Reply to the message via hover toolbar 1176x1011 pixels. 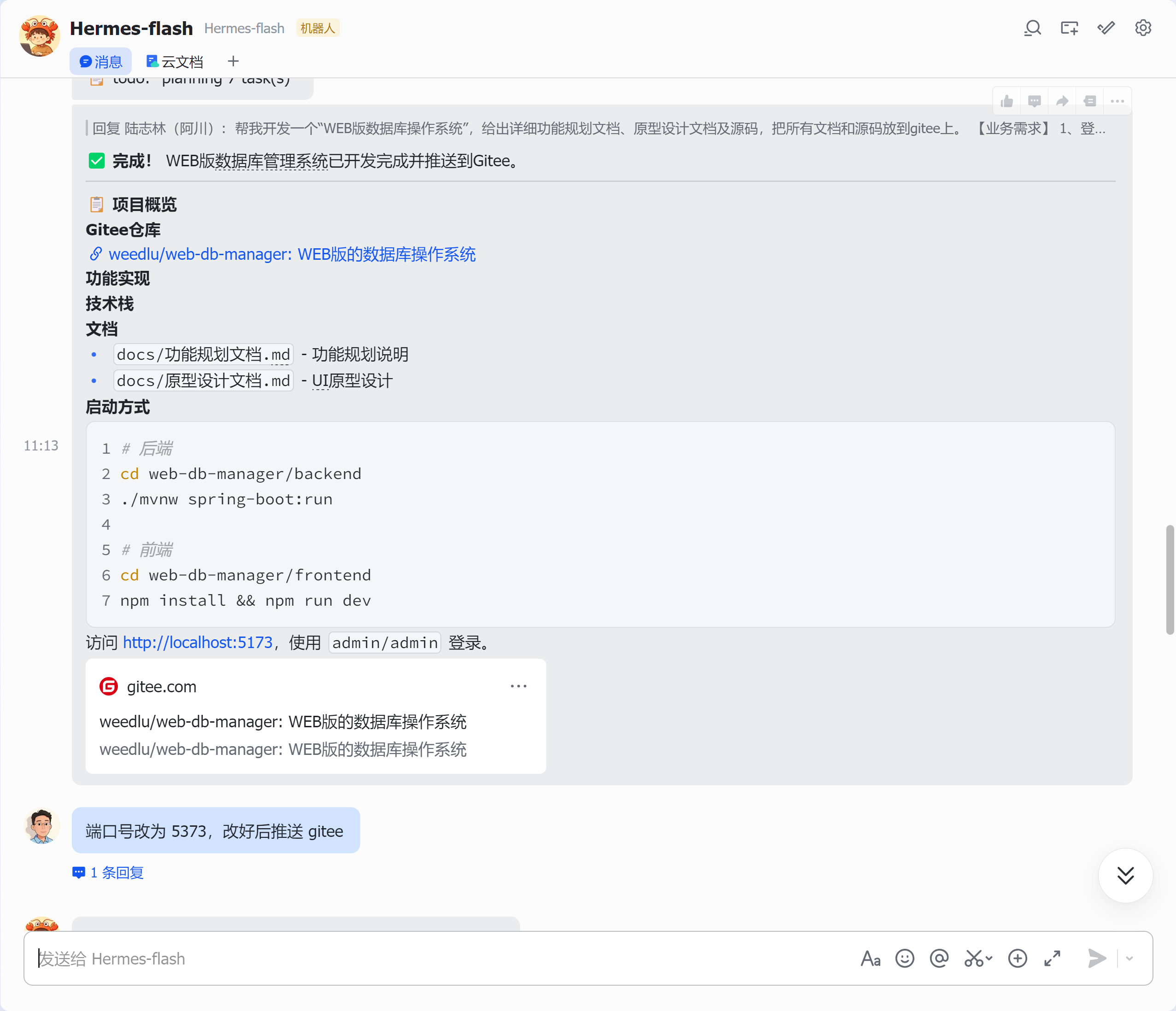tap(1035, 101)
